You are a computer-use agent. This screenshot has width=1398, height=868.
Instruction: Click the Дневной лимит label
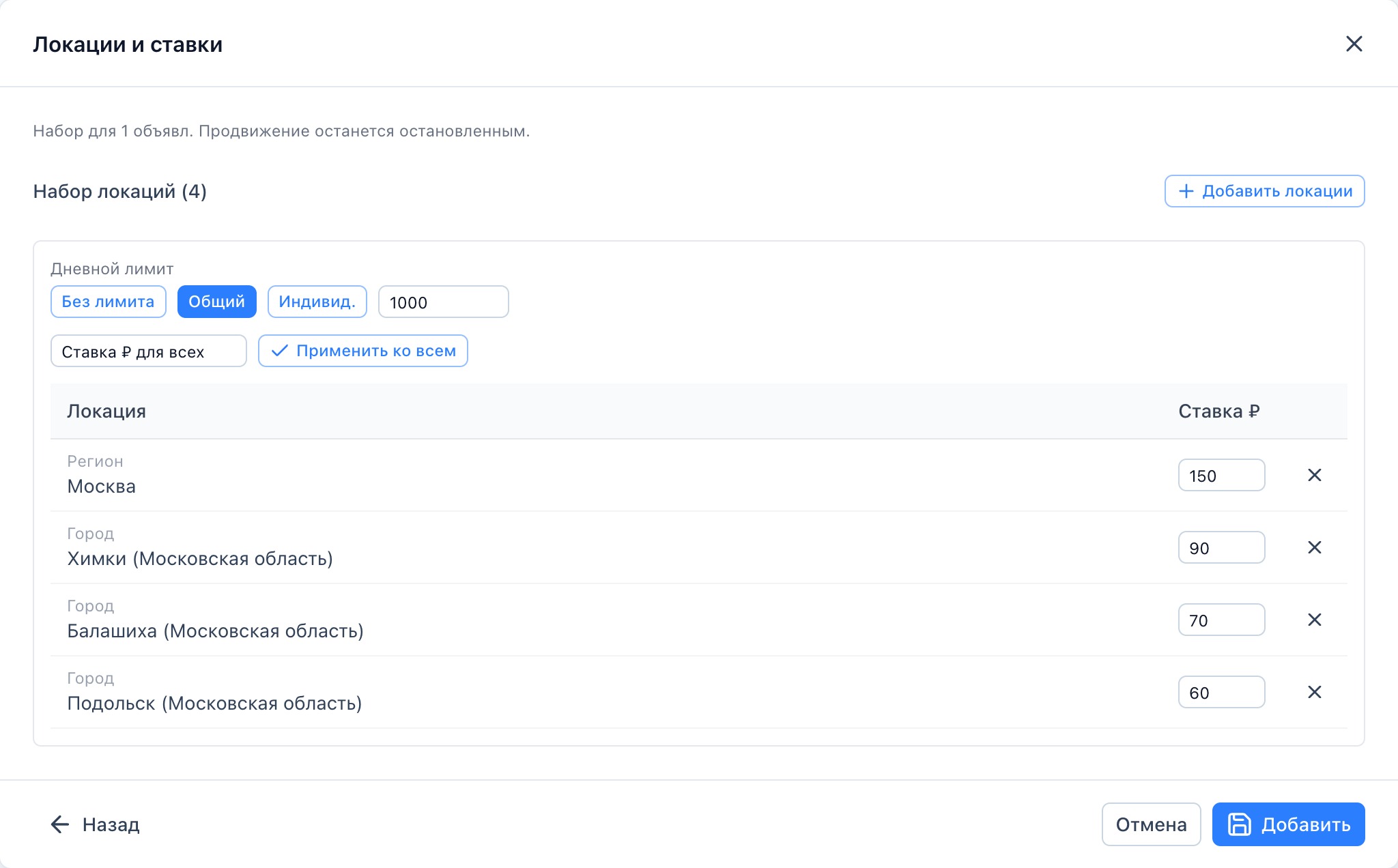point(112,269)
